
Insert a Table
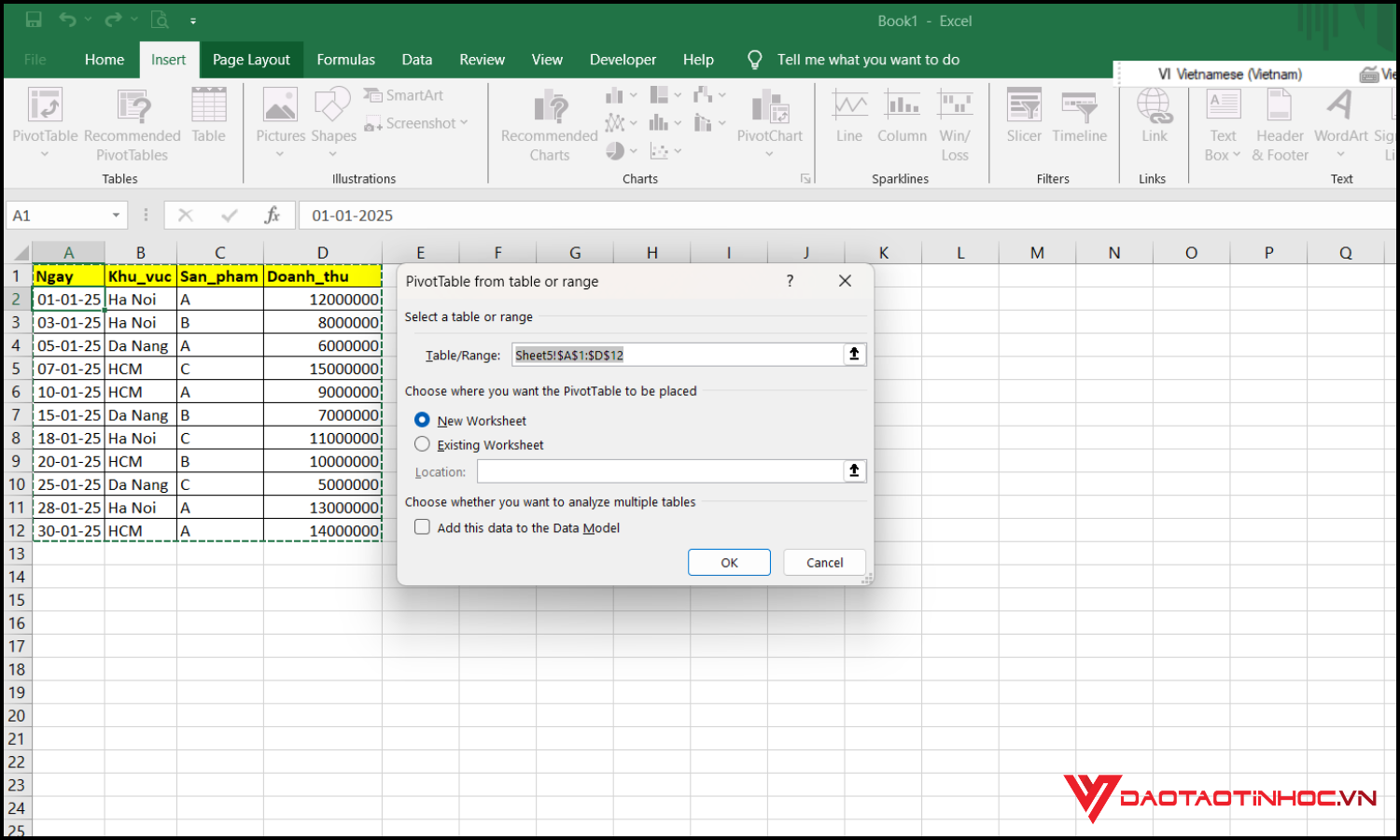[208, 117]
